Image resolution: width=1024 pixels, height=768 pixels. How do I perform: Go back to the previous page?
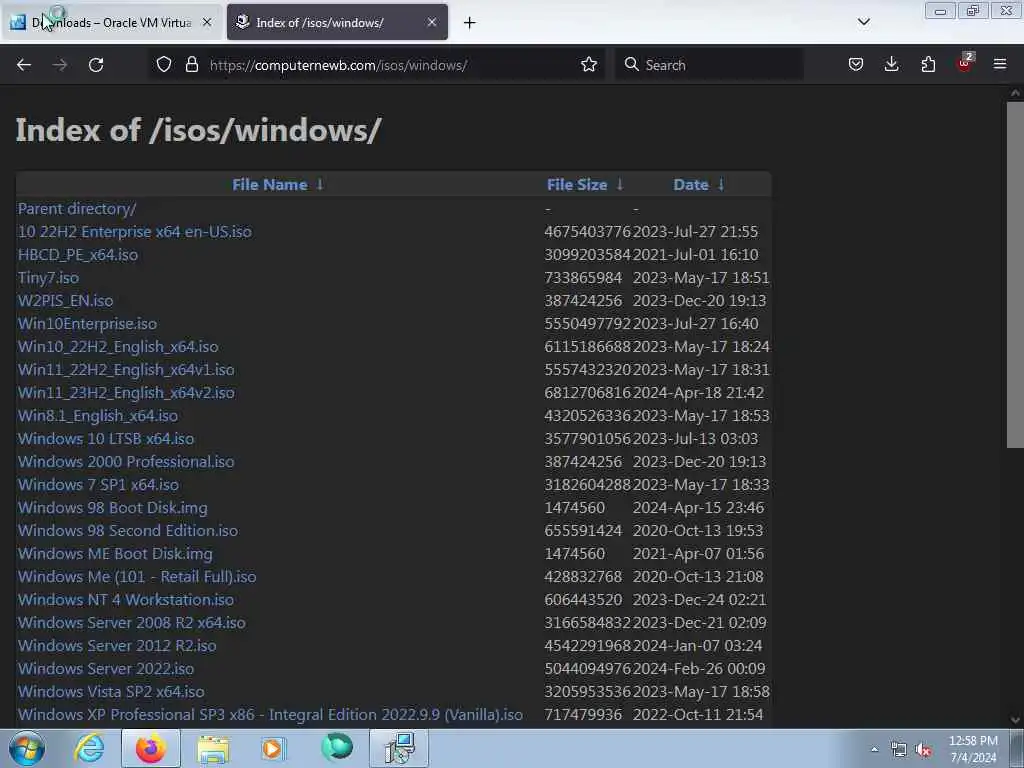click(24, 65)
